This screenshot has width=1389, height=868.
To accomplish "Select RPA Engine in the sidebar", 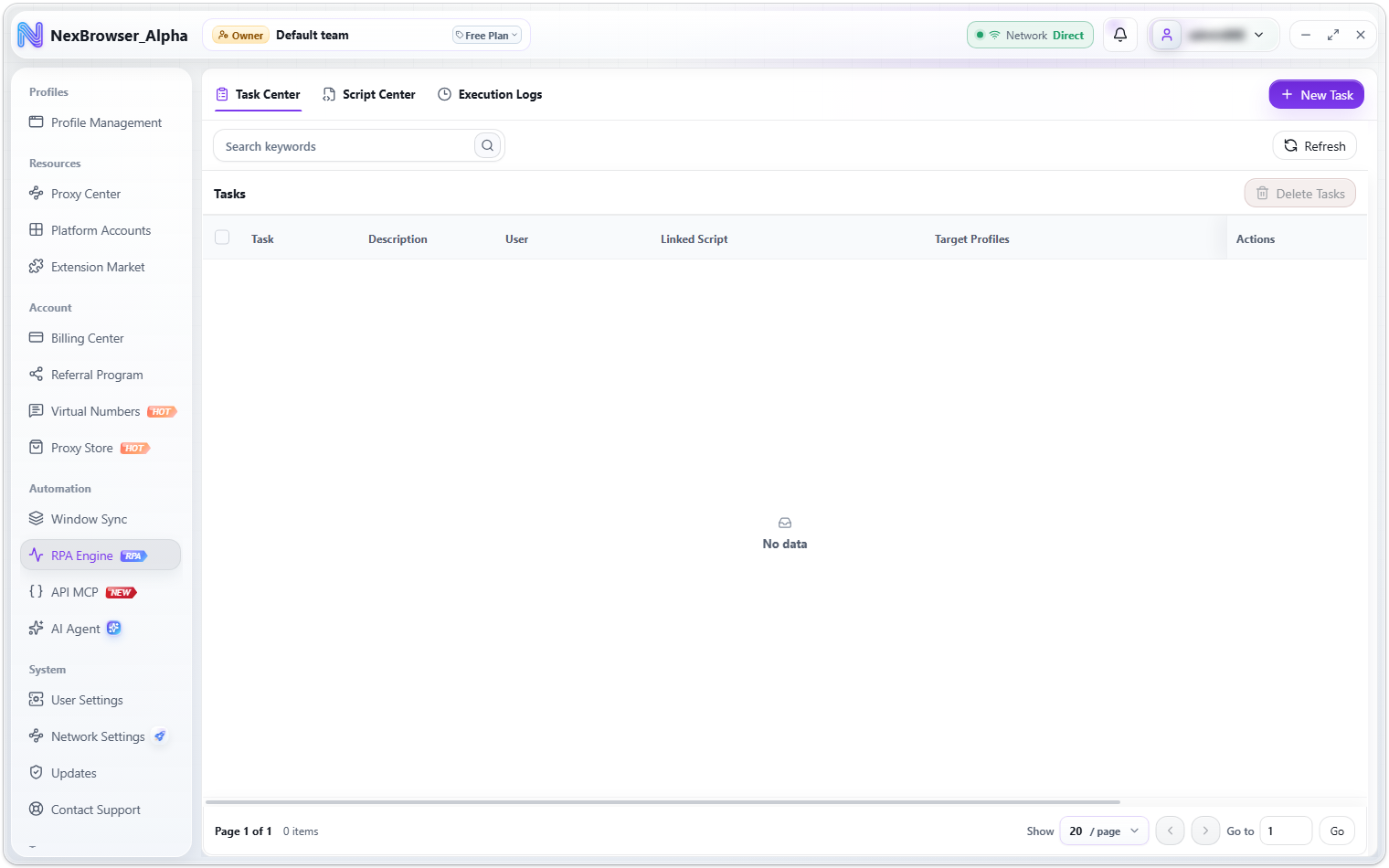I will tap(101, 555).
